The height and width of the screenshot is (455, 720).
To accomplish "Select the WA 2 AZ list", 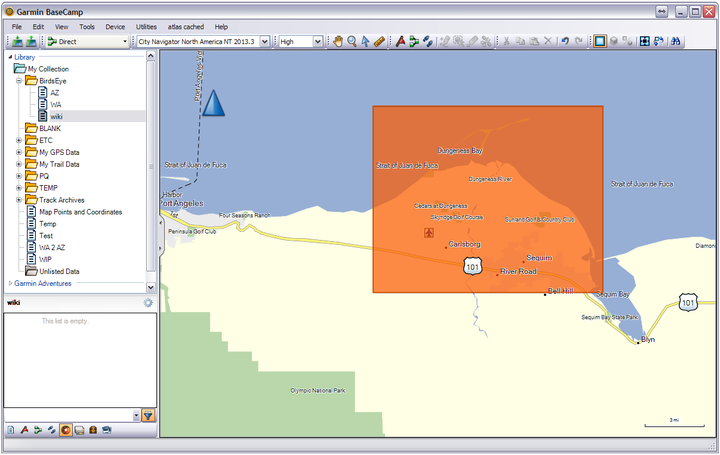I will 52,247.
